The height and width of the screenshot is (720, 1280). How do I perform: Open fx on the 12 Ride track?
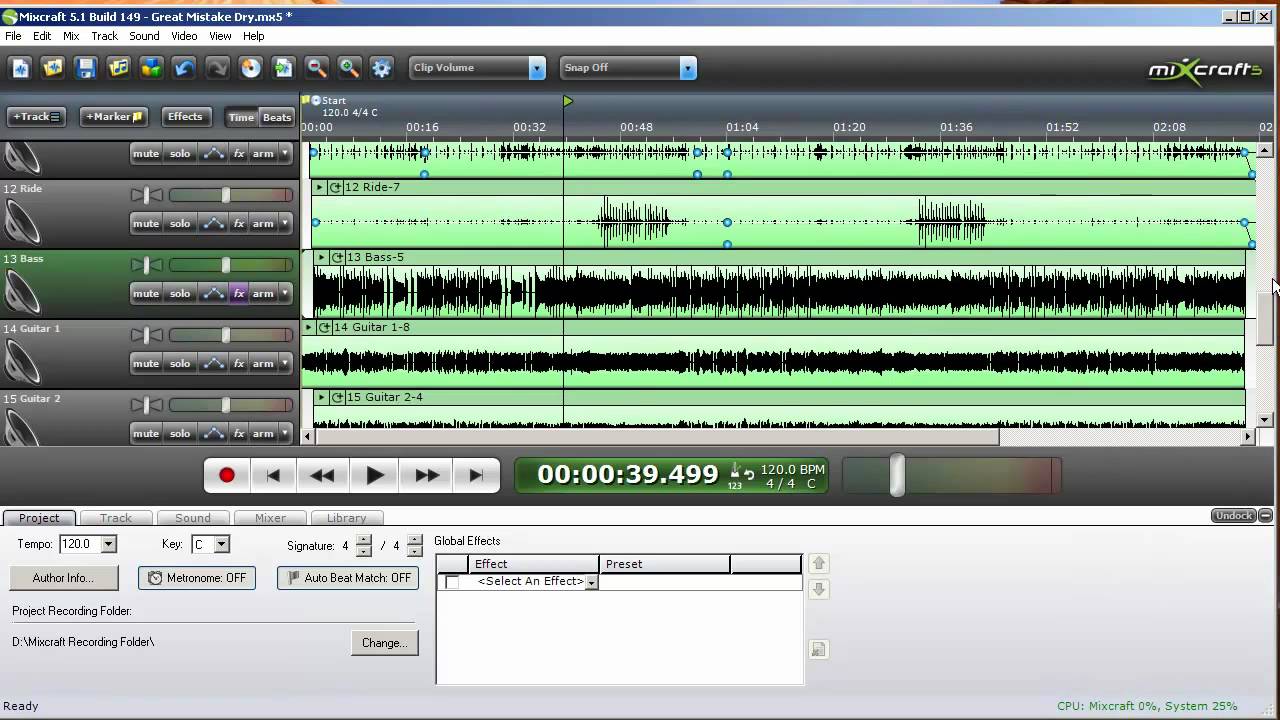tap(239, 224)
